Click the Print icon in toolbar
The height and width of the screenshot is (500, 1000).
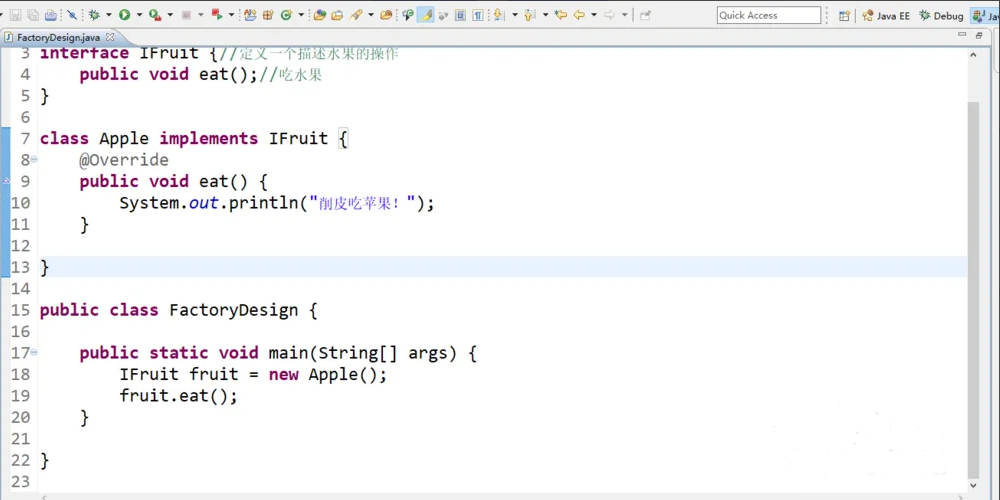coord(51,15)
